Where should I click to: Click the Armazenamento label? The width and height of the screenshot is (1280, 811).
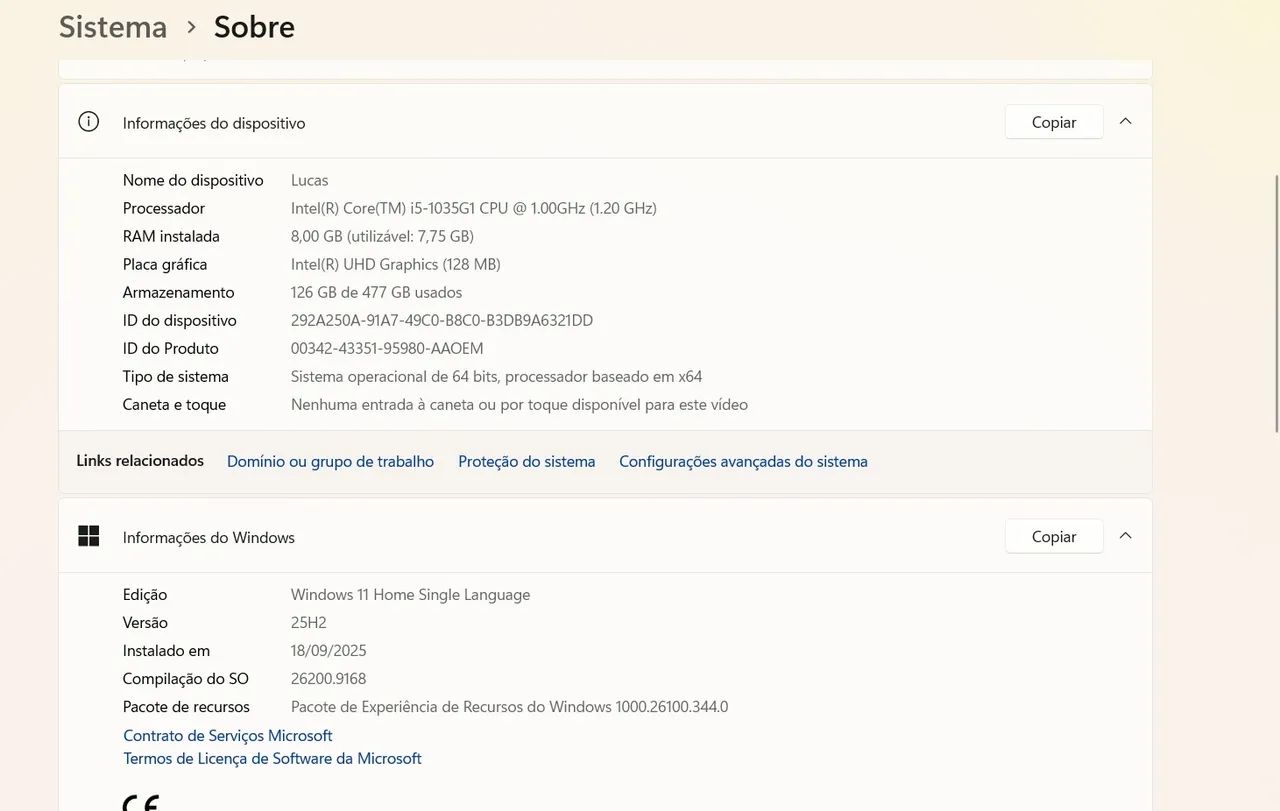(179, 292)
